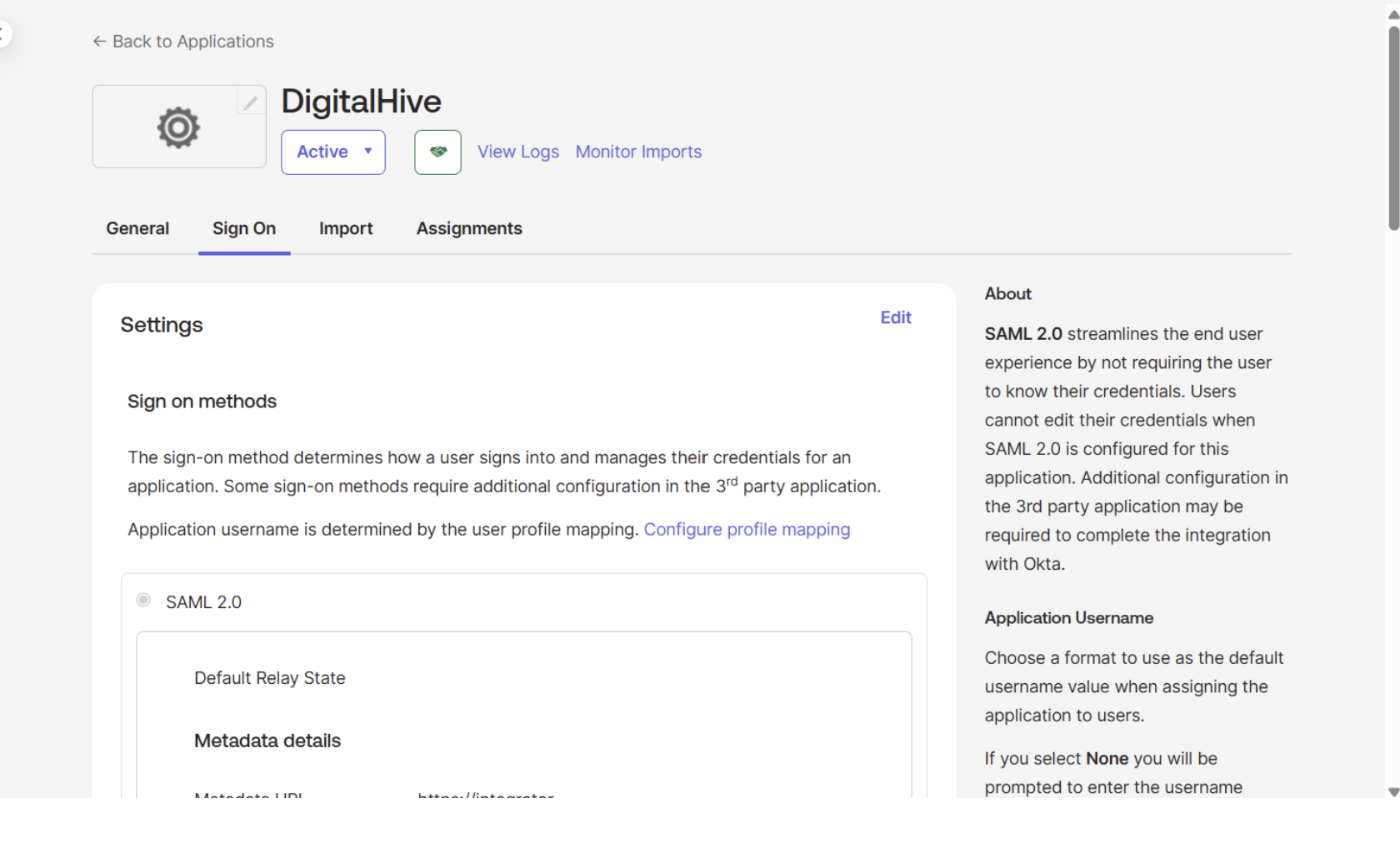
Task: Click the Metadata details heading
Action: pyautogui.click(x=267, y=741)
